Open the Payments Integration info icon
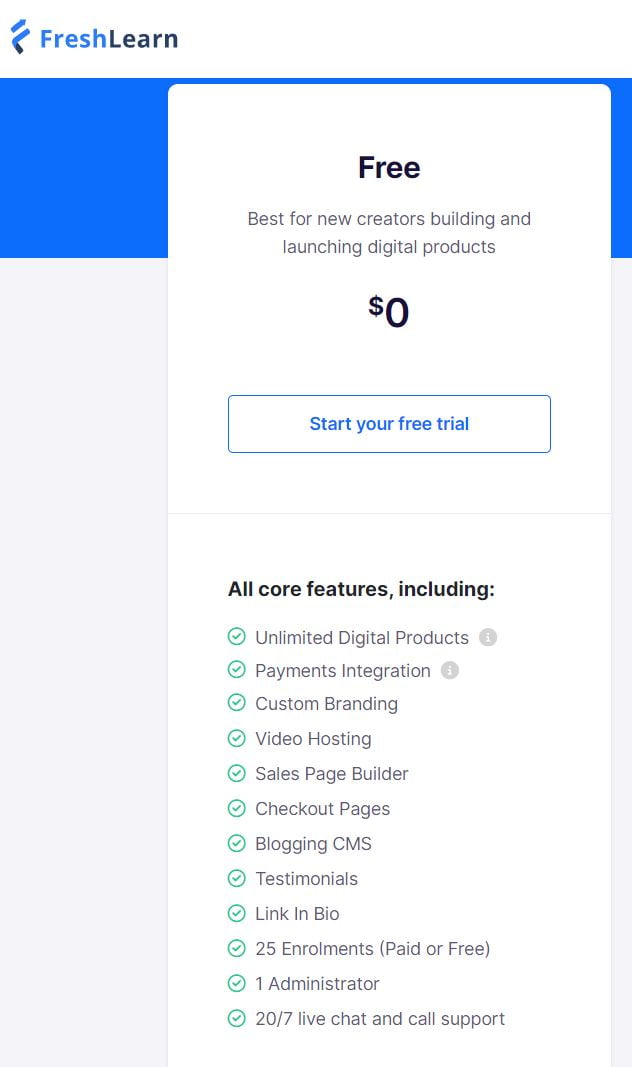Screen dimensions: 632x1067 [450, 670]
